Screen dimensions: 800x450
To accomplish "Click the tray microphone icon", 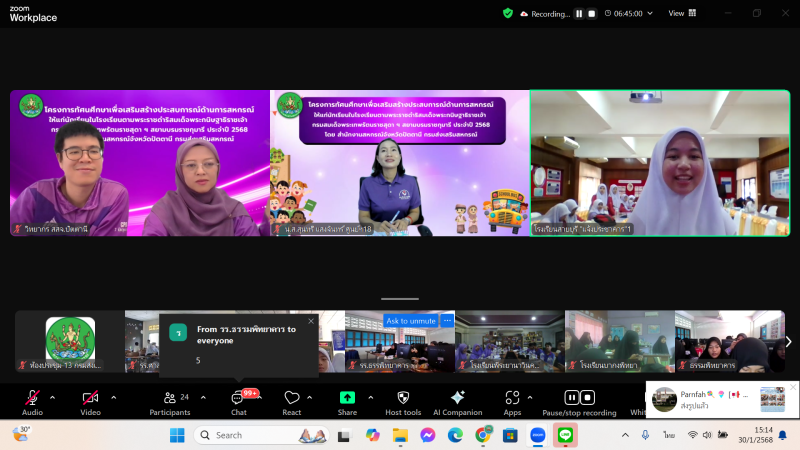I will tap(645, 435).
